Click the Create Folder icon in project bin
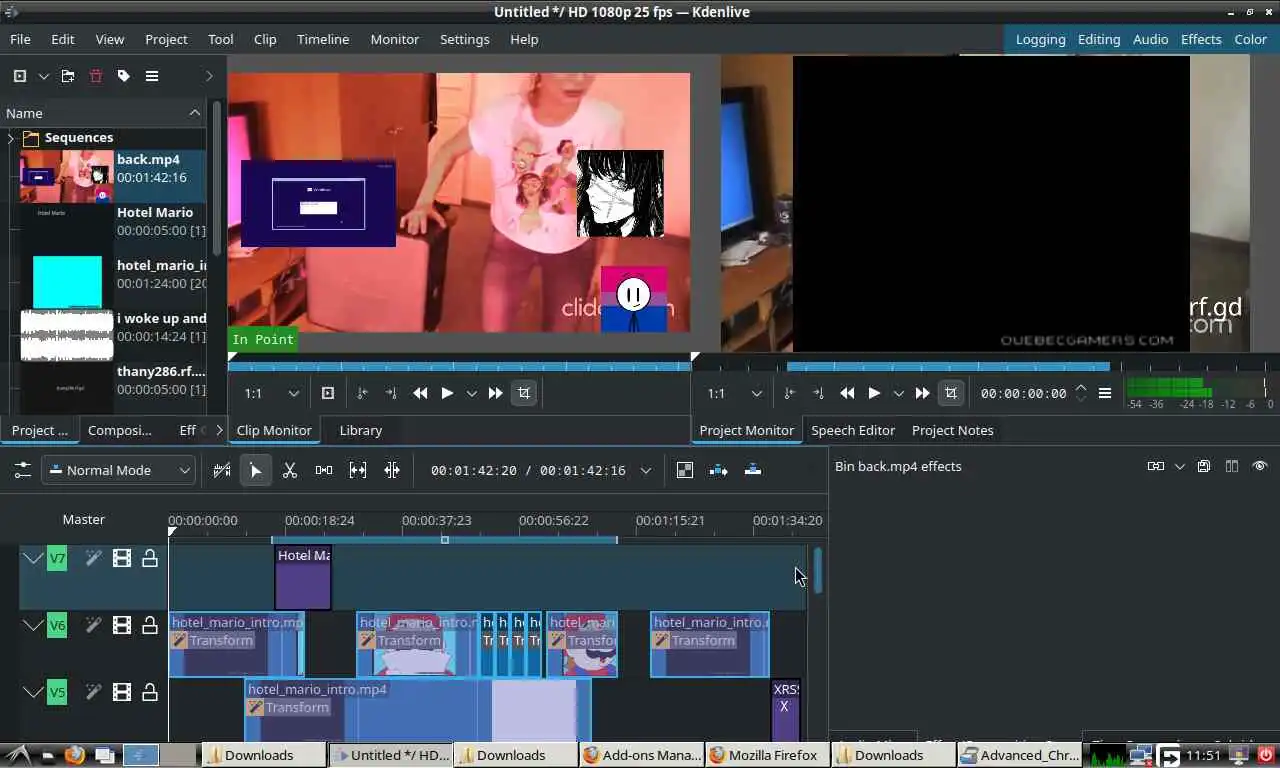The image size is (1280, 768). coord(68,76)
